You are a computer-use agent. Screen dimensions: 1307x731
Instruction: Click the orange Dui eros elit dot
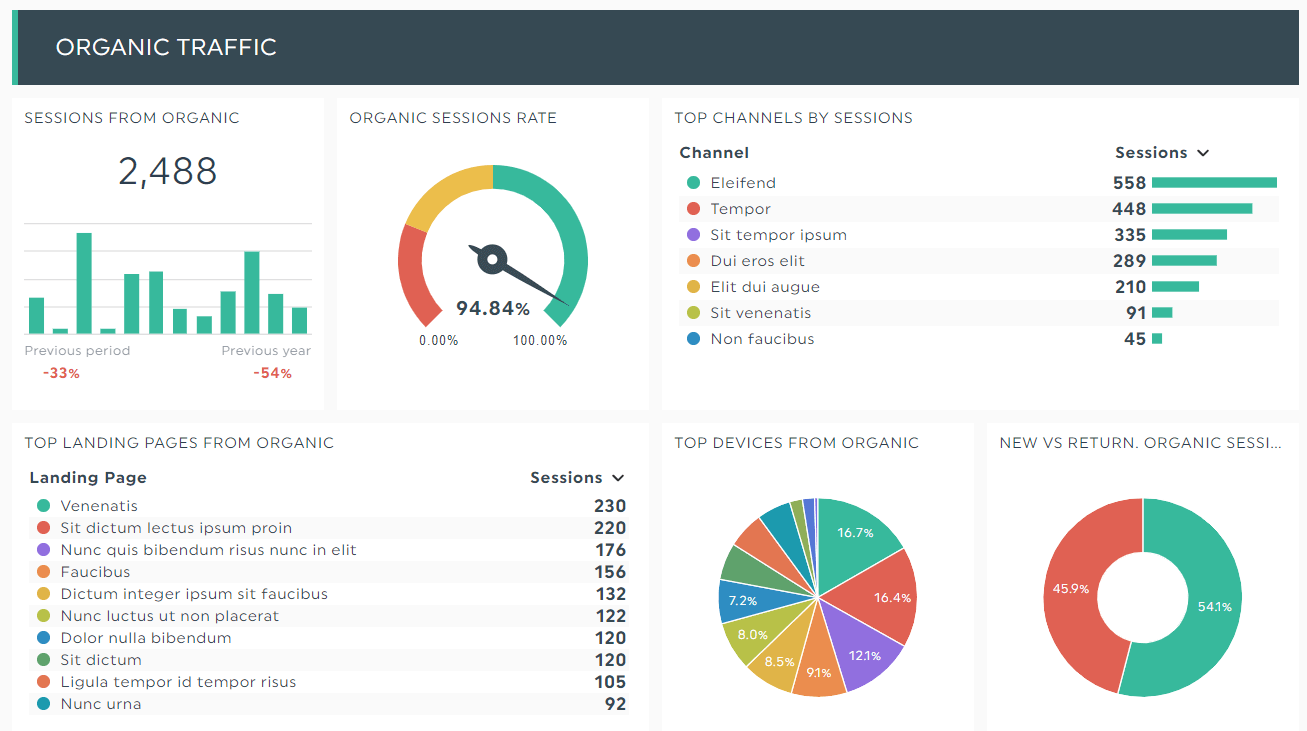click(x=693, y=261)
